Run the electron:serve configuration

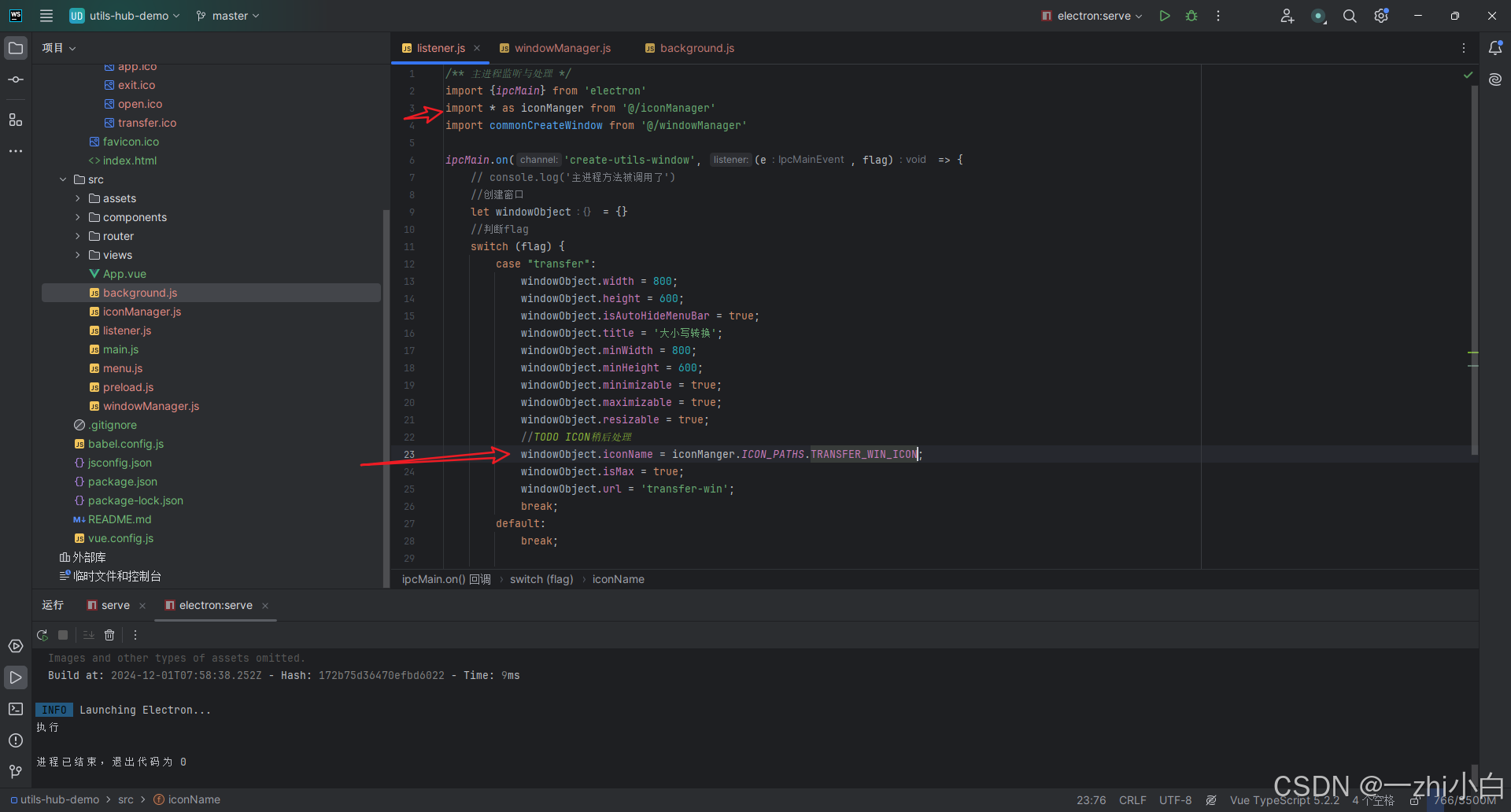(x=1165, y=16)
